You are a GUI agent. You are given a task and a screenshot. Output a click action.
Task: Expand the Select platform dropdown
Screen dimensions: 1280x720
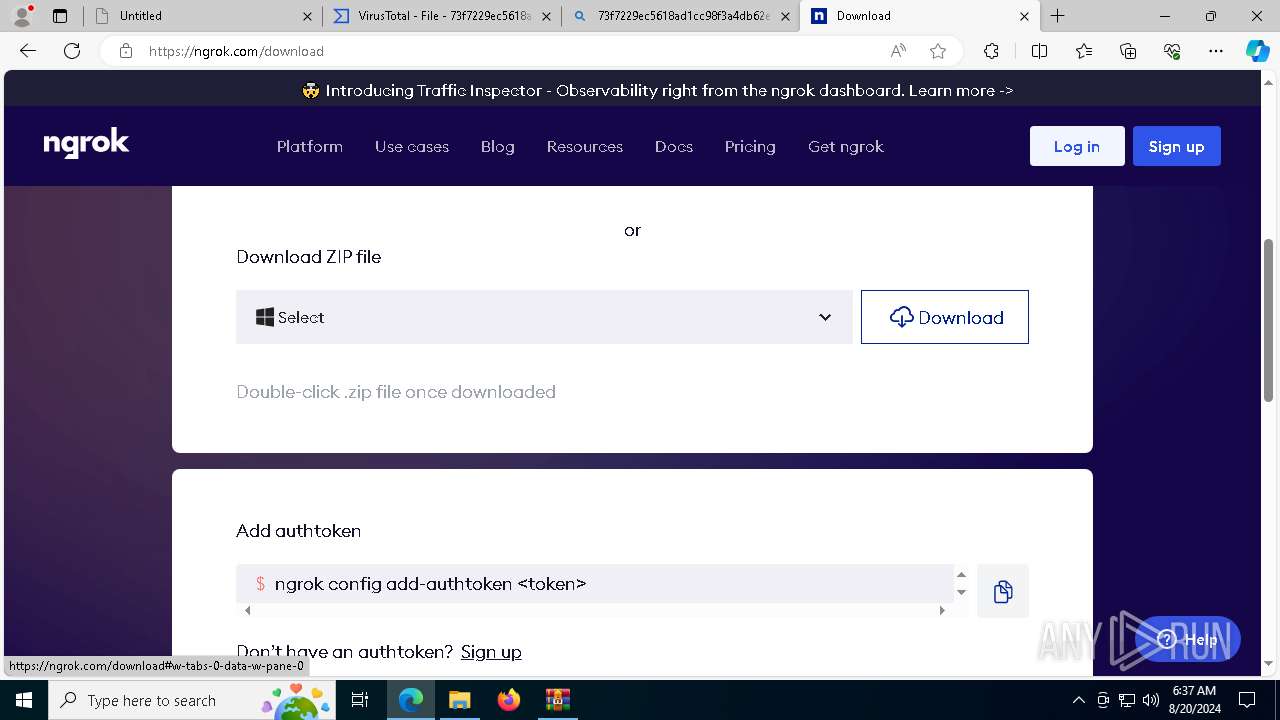coord(544,317)
